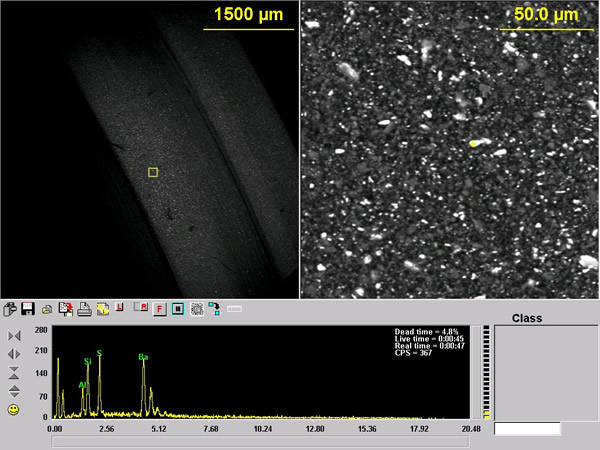Click the CPS = 367 readout
This screenshot has width=600, height=450.
click(413, 353)
